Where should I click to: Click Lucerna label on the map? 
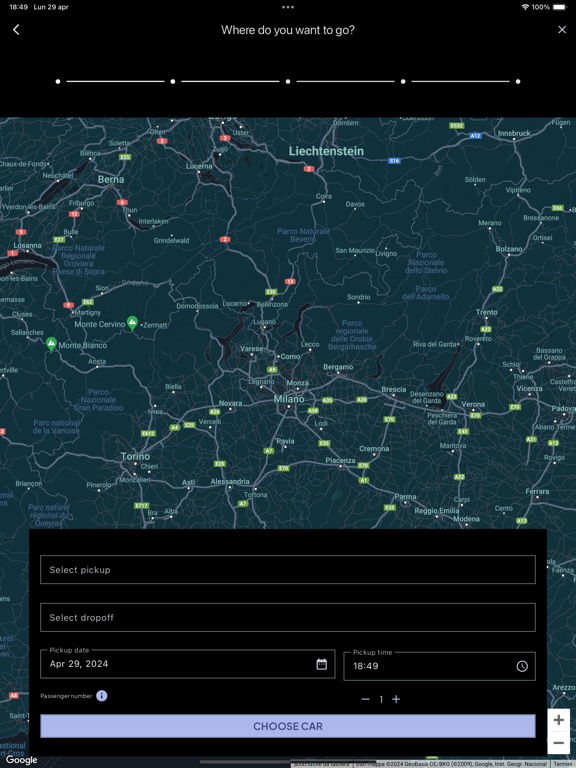click(199, 166)
